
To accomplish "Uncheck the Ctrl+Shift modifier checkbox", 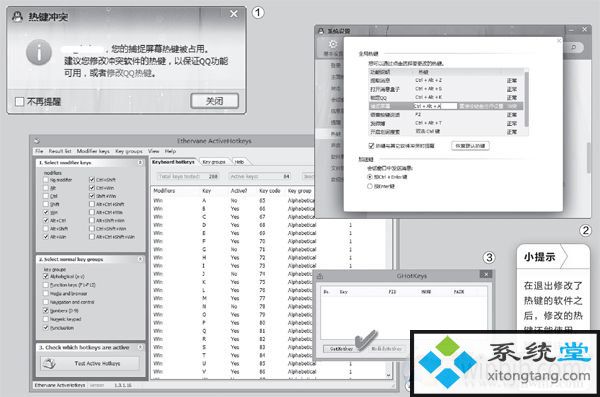I will [x=92, y=180].
